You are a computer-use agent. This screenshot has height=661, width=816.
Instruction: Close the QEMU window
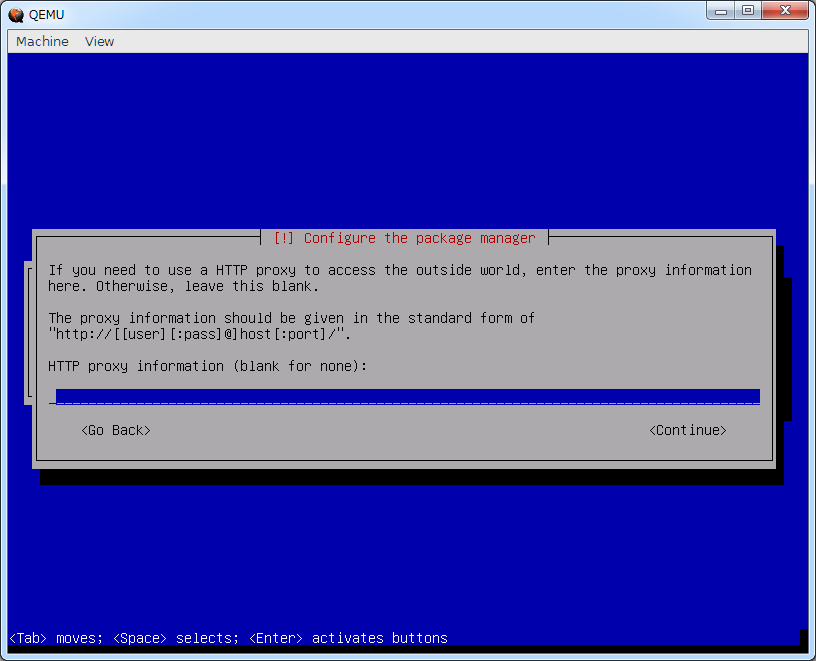click(785, 10)
